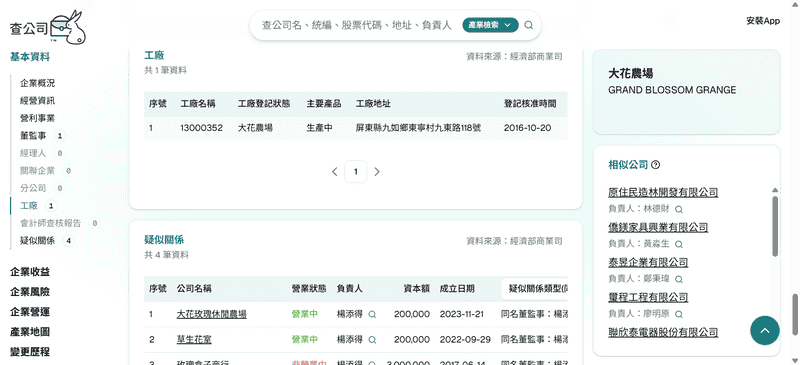Click 成立日期 column header
This screenshot has width=800, height=365.
pyautogui.click(x=457, y=288)
